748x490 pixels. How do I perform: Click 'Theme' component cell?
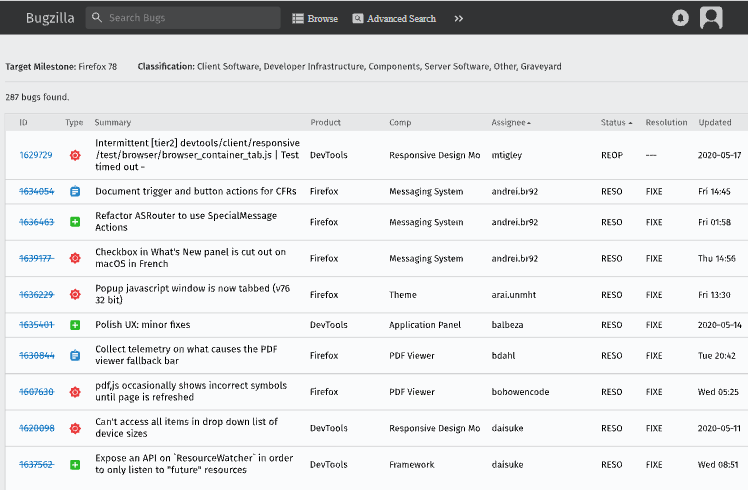(403, 295)
